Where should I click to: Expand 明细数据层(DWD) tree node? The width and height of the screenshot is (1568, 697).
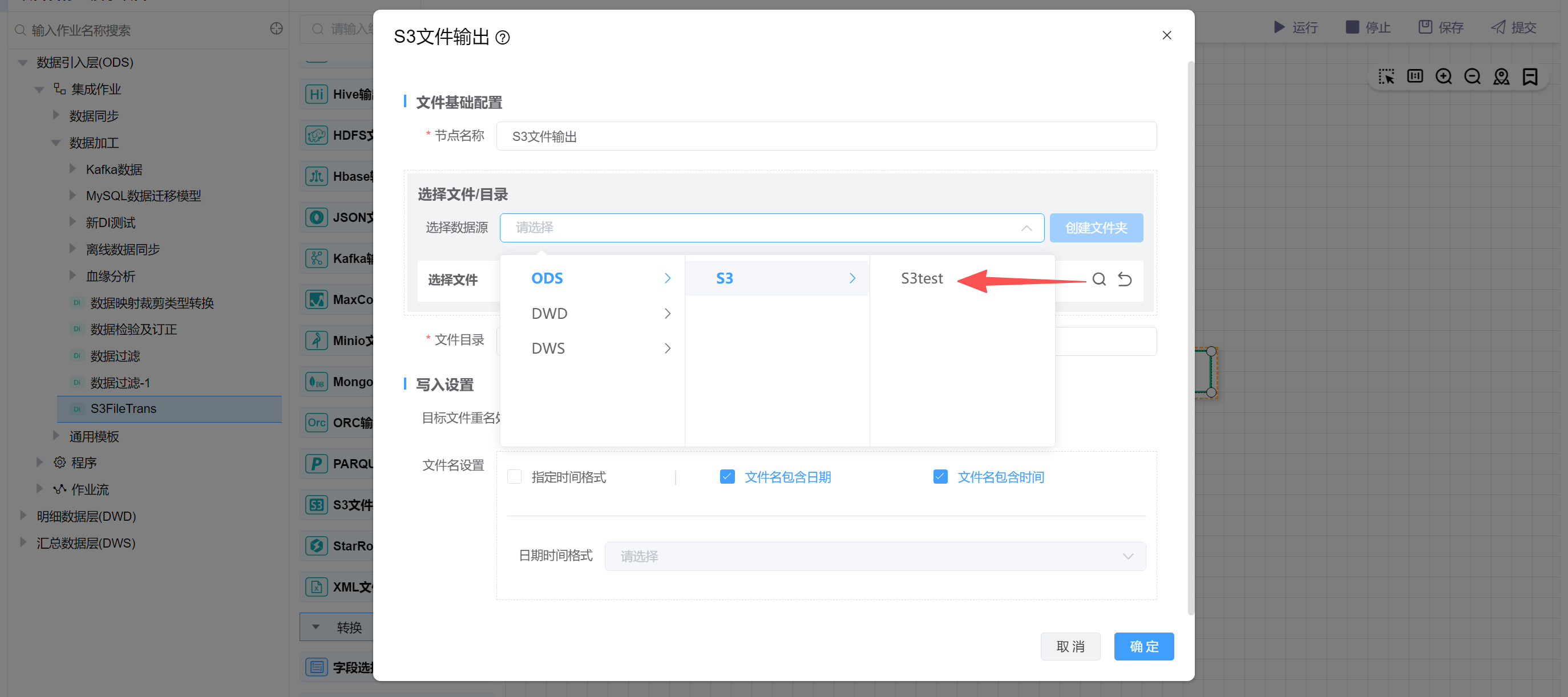pos(23,516)
